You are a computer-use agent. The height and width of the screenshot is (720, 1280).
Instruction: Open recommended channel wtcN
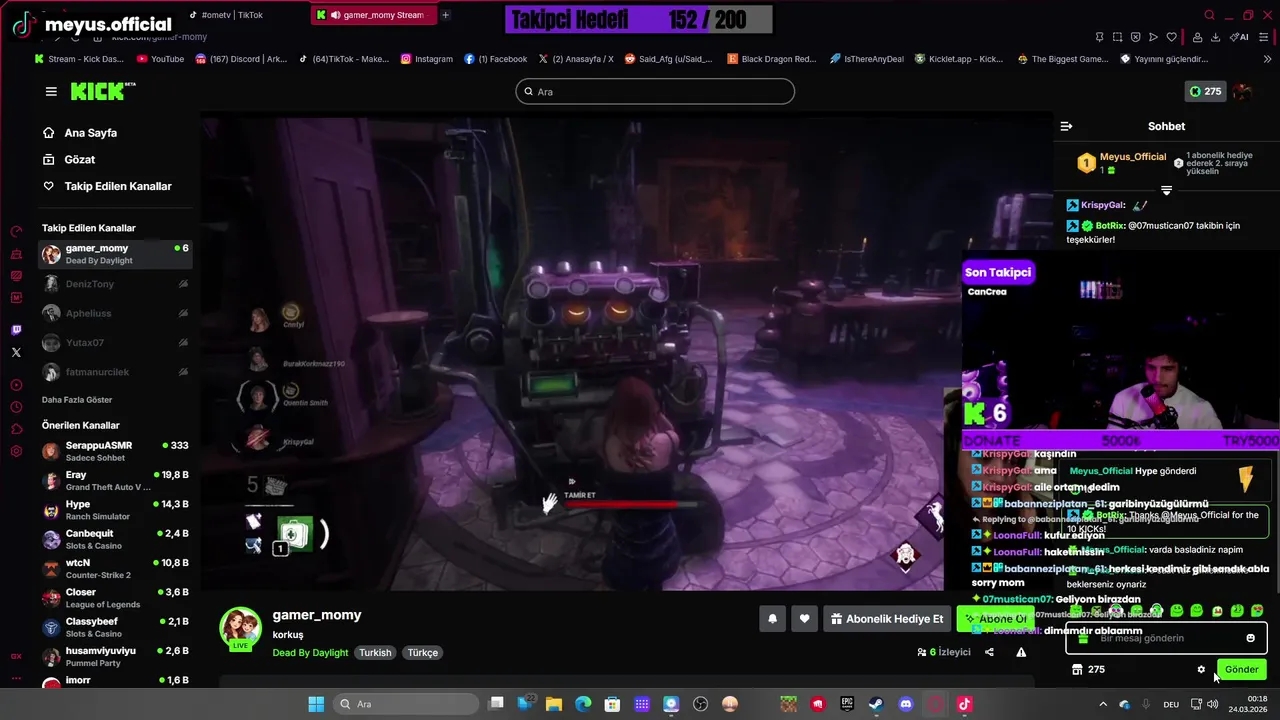pyautogui.click(x=115, y=569)
